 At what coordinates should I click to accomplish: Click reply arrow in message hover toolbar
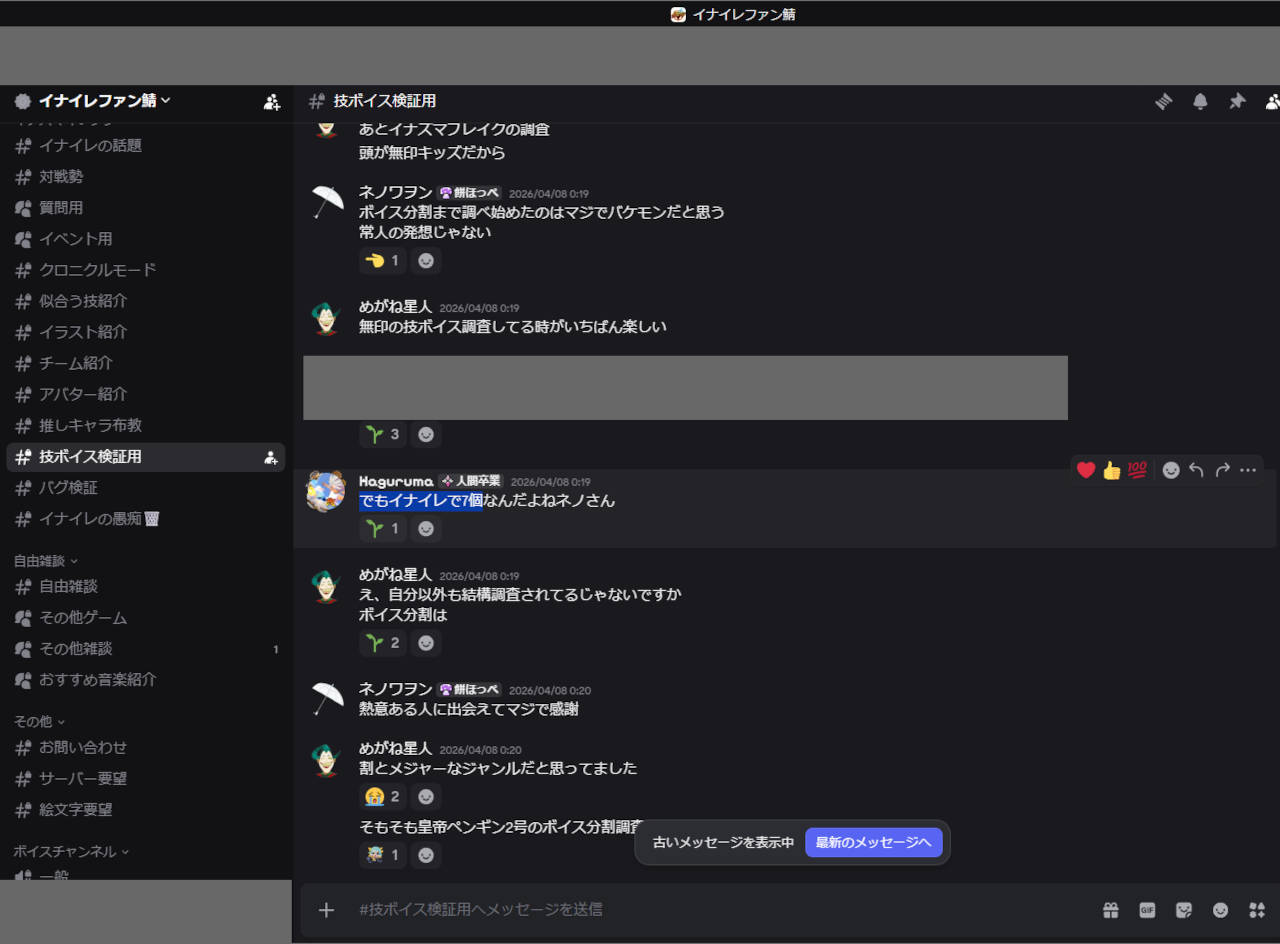[1196, 470]
